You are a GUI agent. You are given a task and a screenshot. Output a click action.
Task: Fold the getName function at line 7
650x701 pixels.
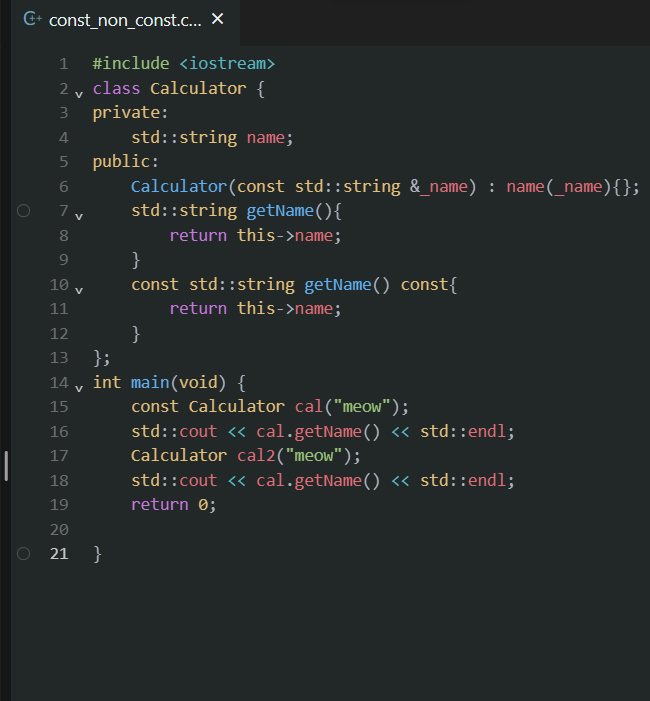tap(79, 215)
